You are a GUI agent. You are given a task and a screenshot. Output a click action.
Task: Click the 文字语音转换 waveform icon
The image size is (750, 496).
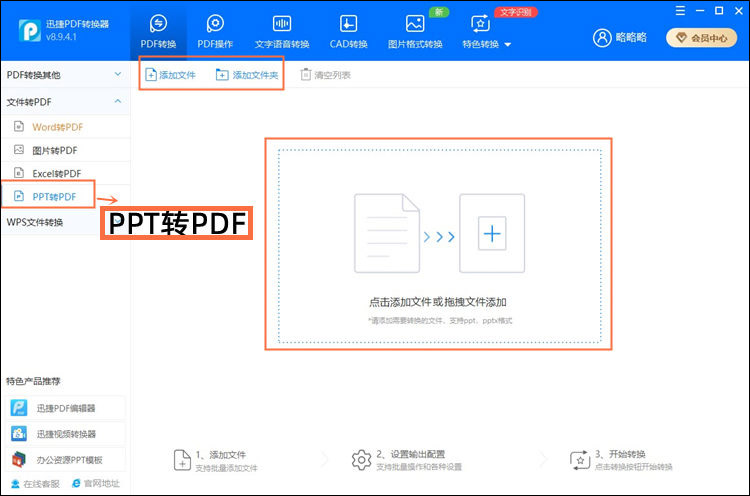tap(282, 23)
